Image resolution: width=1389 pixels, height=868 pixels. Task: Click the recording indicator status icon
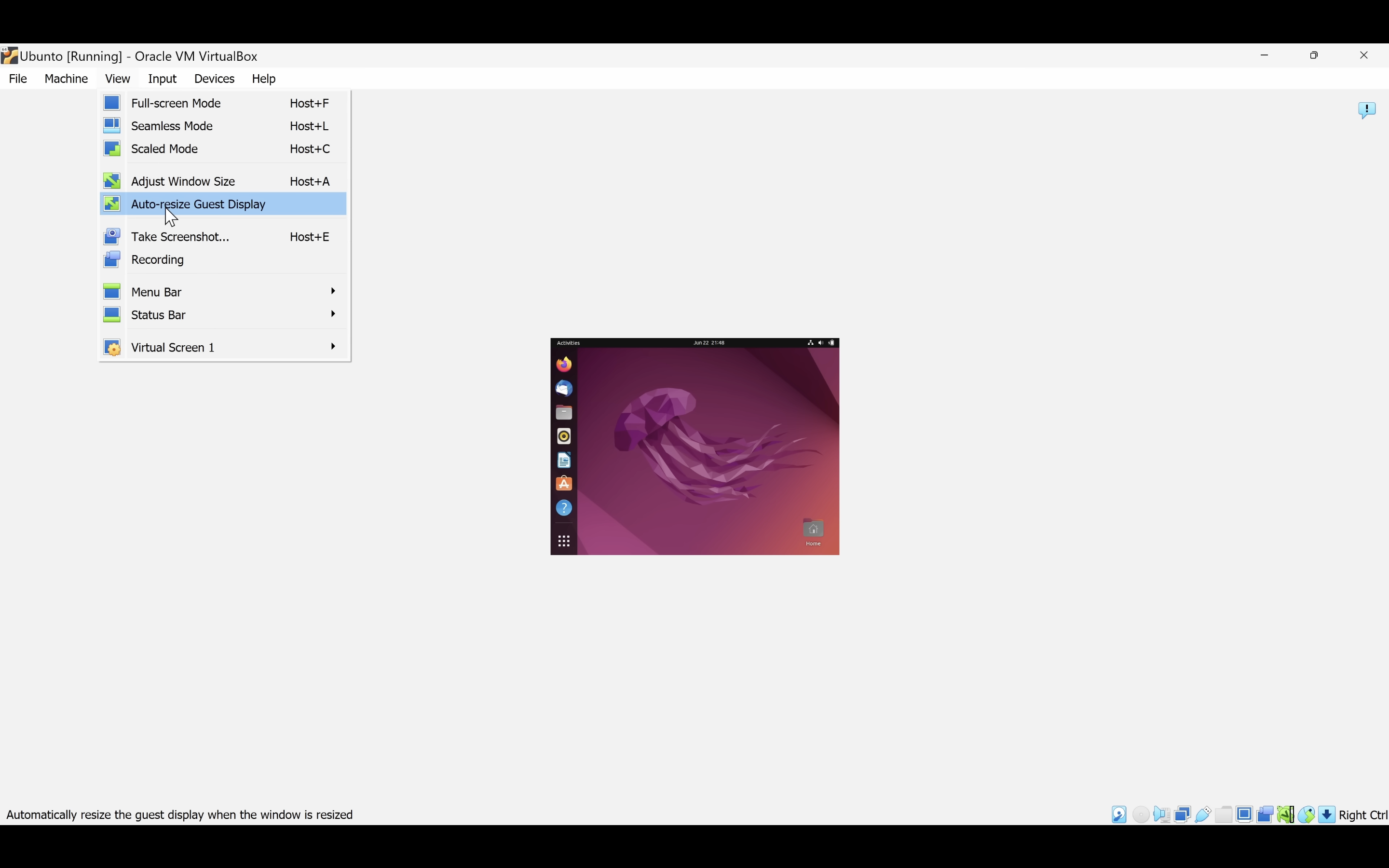click(1265, 814)
